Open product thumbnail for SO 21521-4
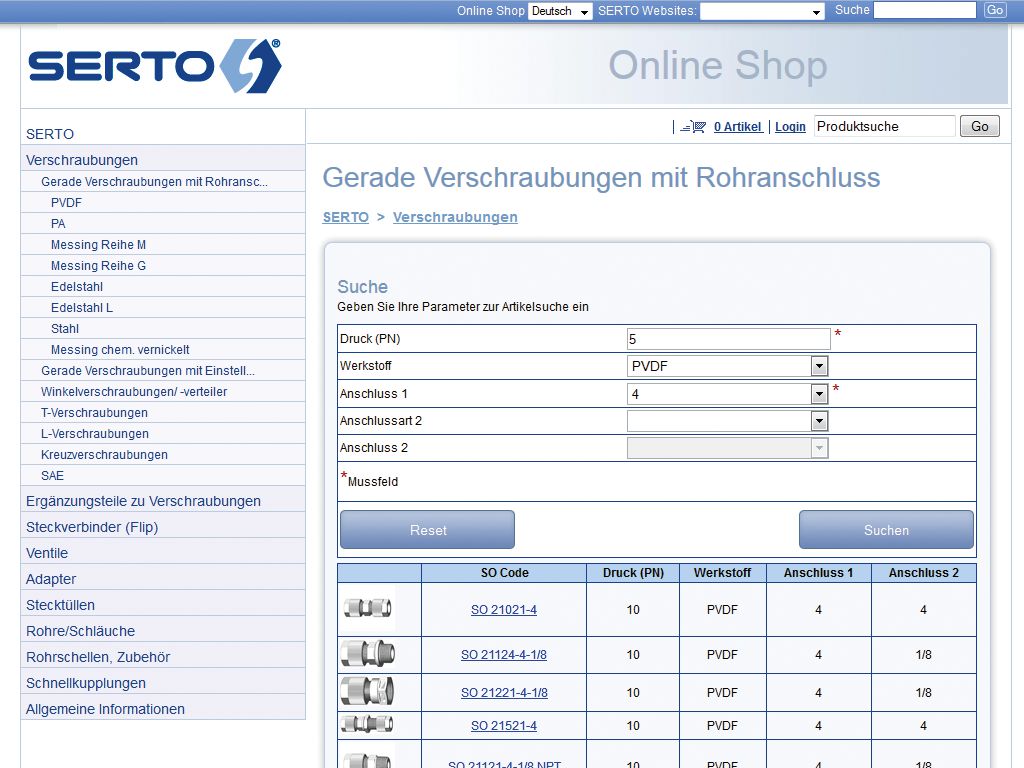Screen dimensions: 1024x768 coord(368,724)
